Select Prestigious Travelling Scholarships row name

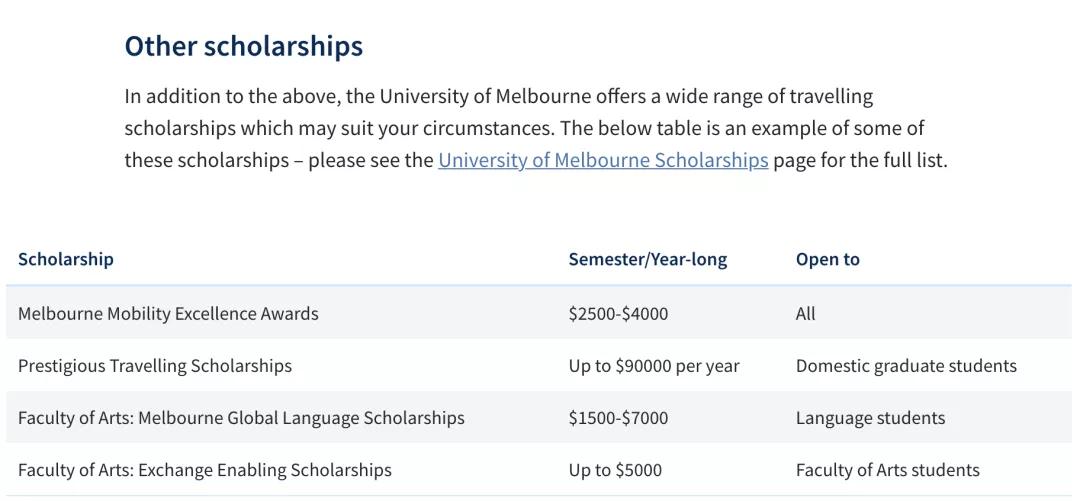(x=155, y=366)
